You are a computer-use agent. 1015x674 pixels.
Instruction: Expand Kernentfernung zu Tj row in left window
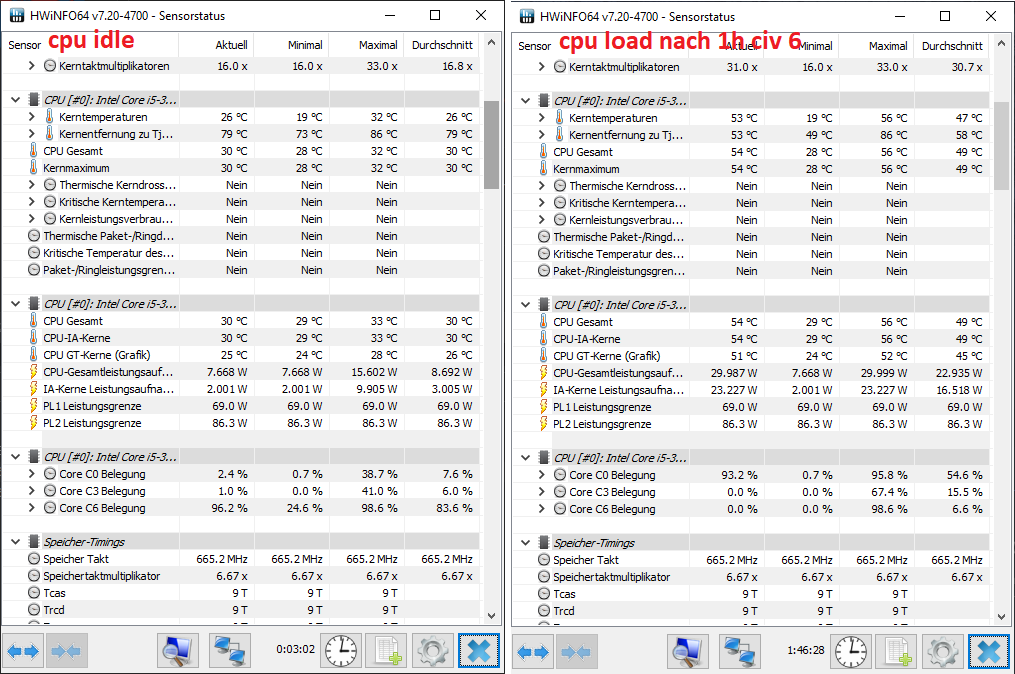pos(31,133)
